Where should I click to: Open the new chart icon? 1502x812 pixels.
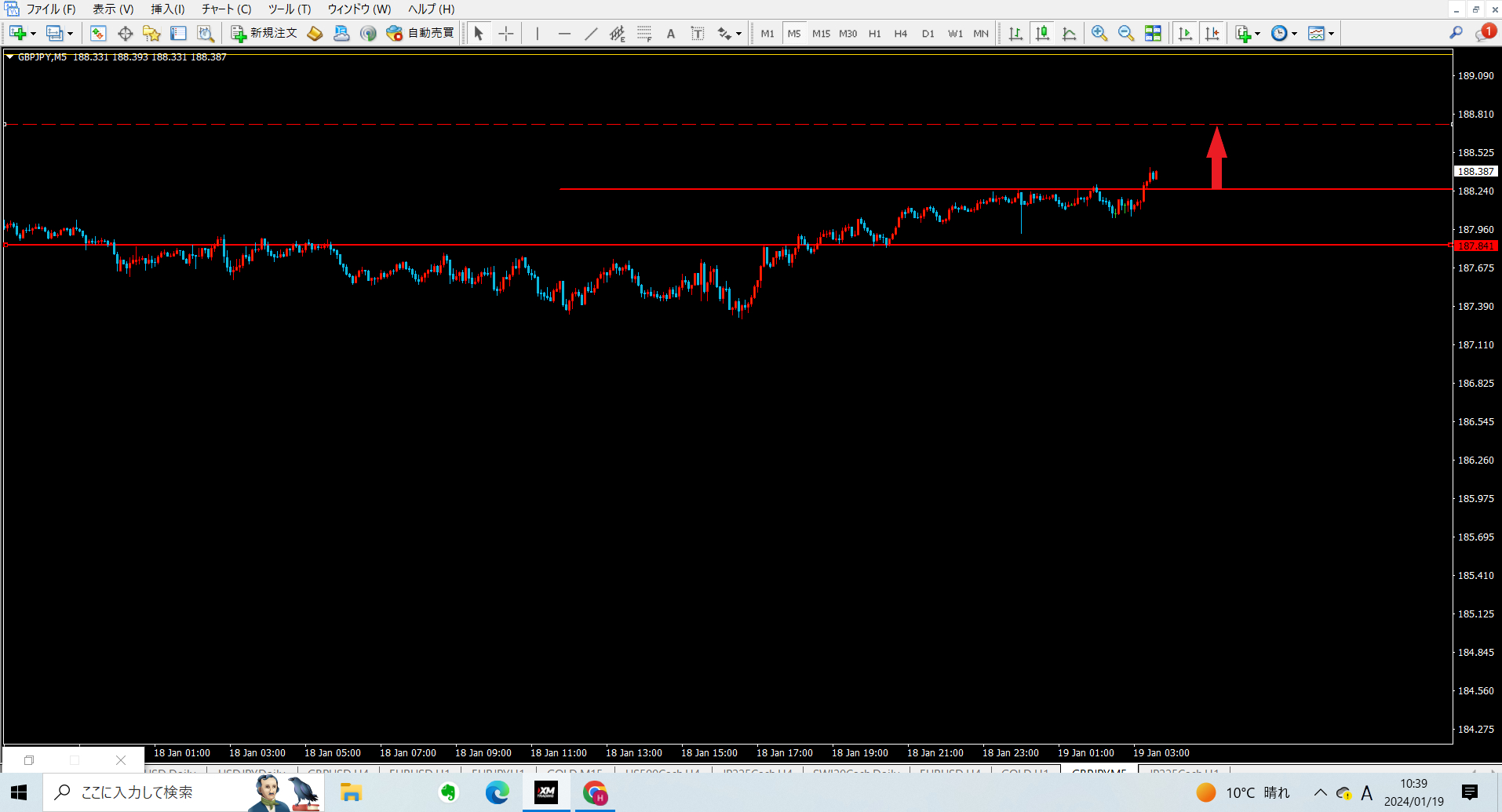17,33
